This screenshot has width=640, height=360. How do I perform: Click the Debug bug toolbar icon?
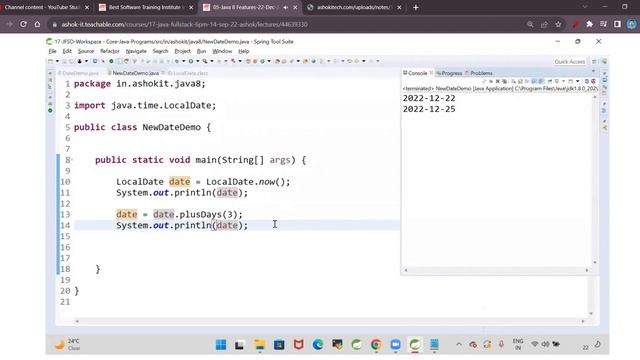point(176,61)
